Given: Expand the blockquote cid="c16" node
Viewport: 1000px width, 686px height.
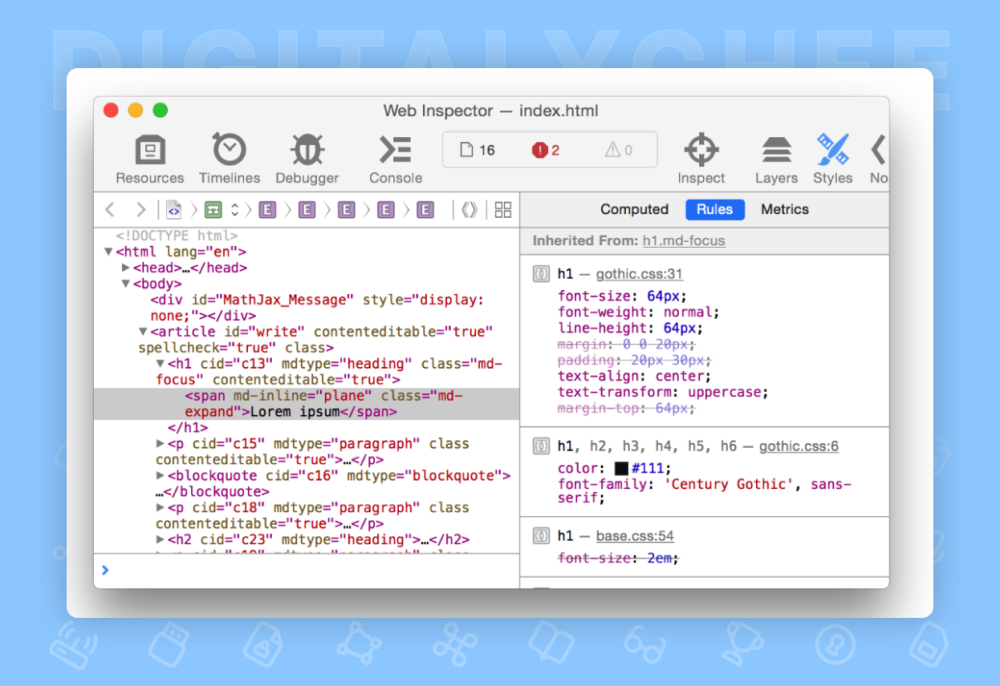Looking at the screenshot, I should [x=160, y=475].
